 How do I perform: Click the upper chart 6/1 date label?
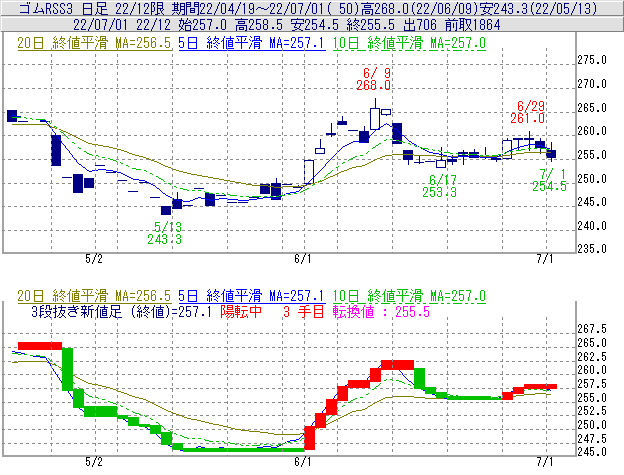coord(303,259)
